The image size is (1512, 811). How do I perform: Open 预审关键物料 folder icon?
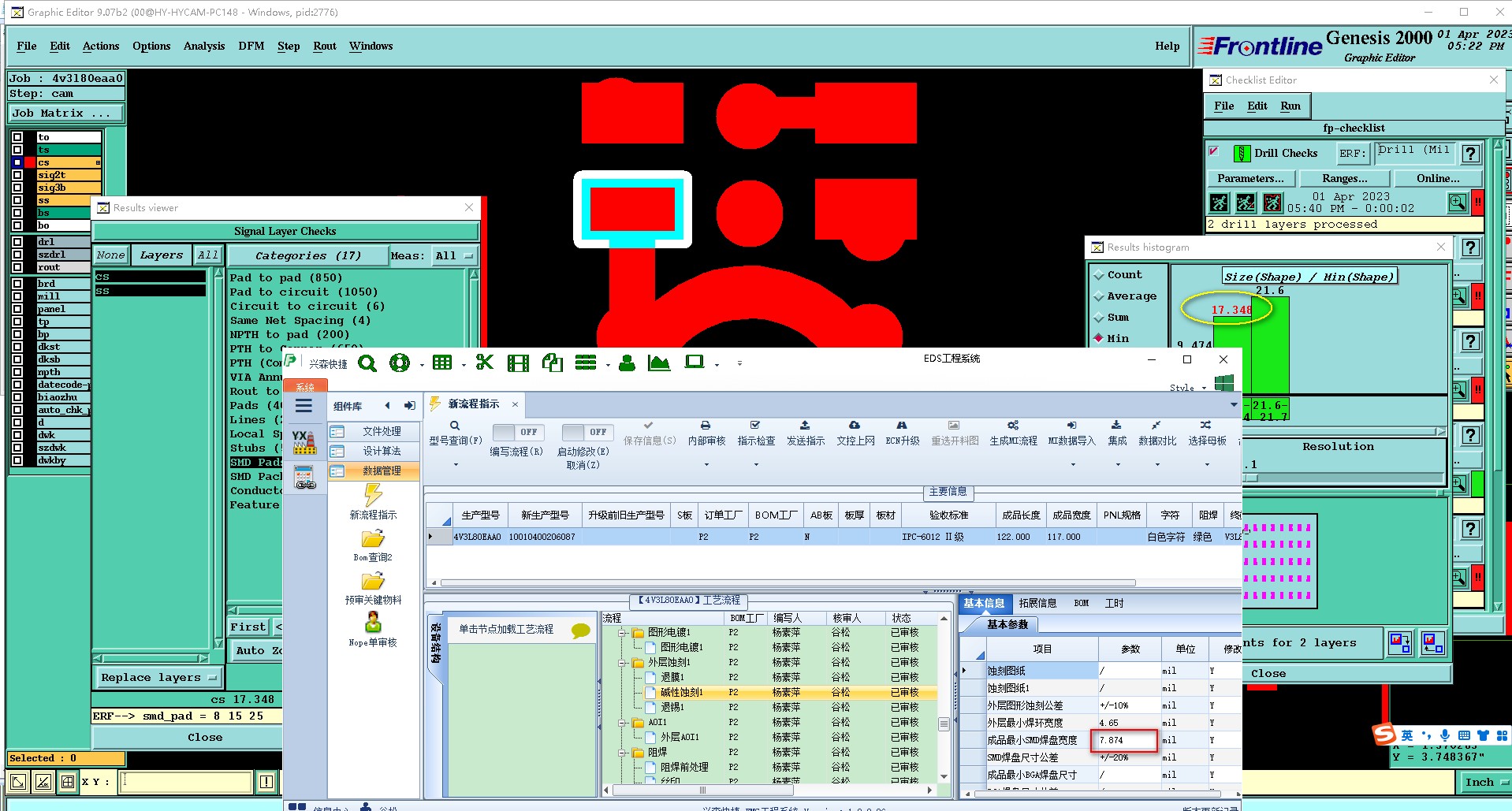[x=373, y=582]
